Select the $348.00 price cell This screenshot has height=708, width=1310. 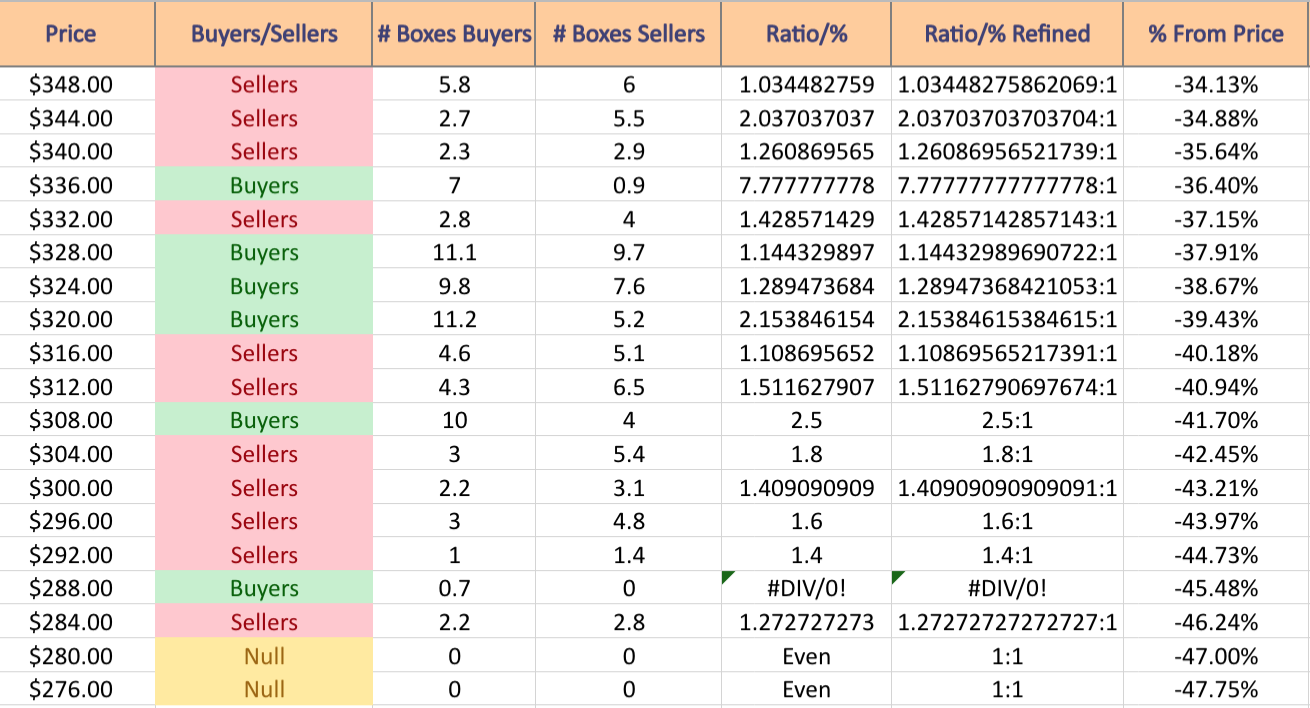[x=77, y=85]
